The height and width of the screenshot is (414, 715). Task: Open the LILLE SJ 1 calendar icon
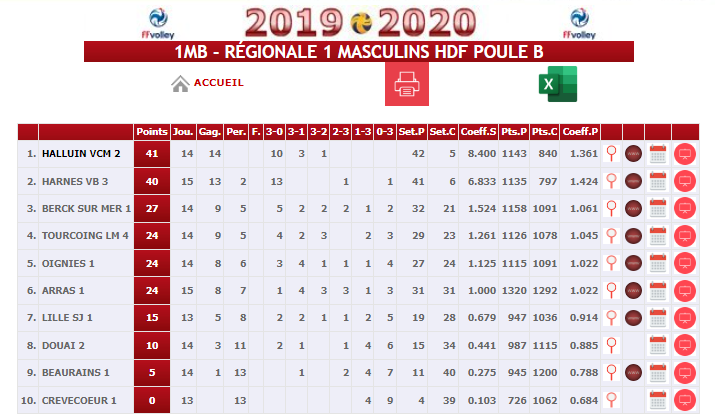click(658, 318)
